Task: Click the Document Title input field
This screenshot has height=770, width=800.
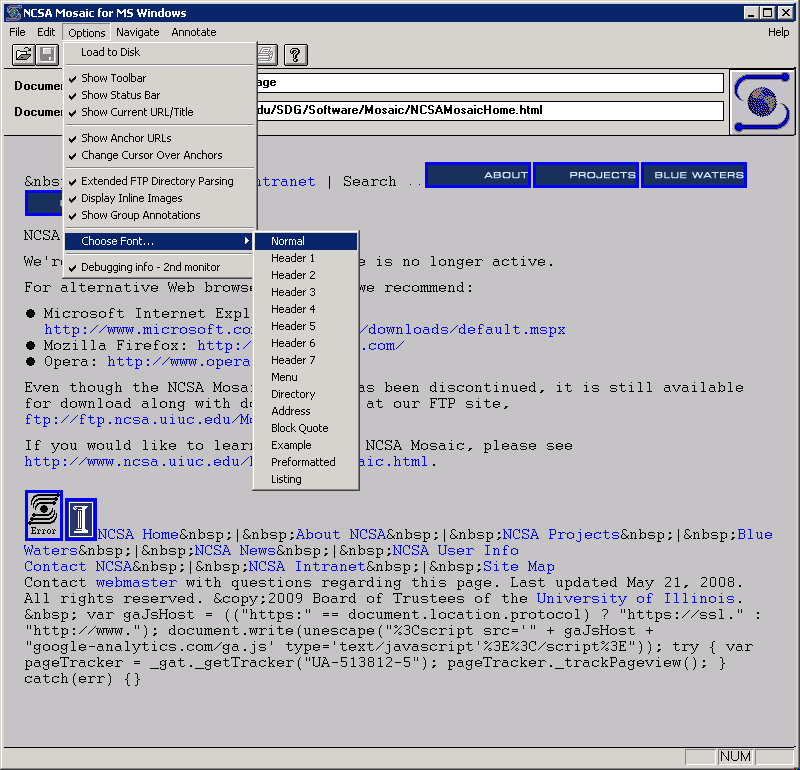Action: pyautogui.click(x=490, y=83)
